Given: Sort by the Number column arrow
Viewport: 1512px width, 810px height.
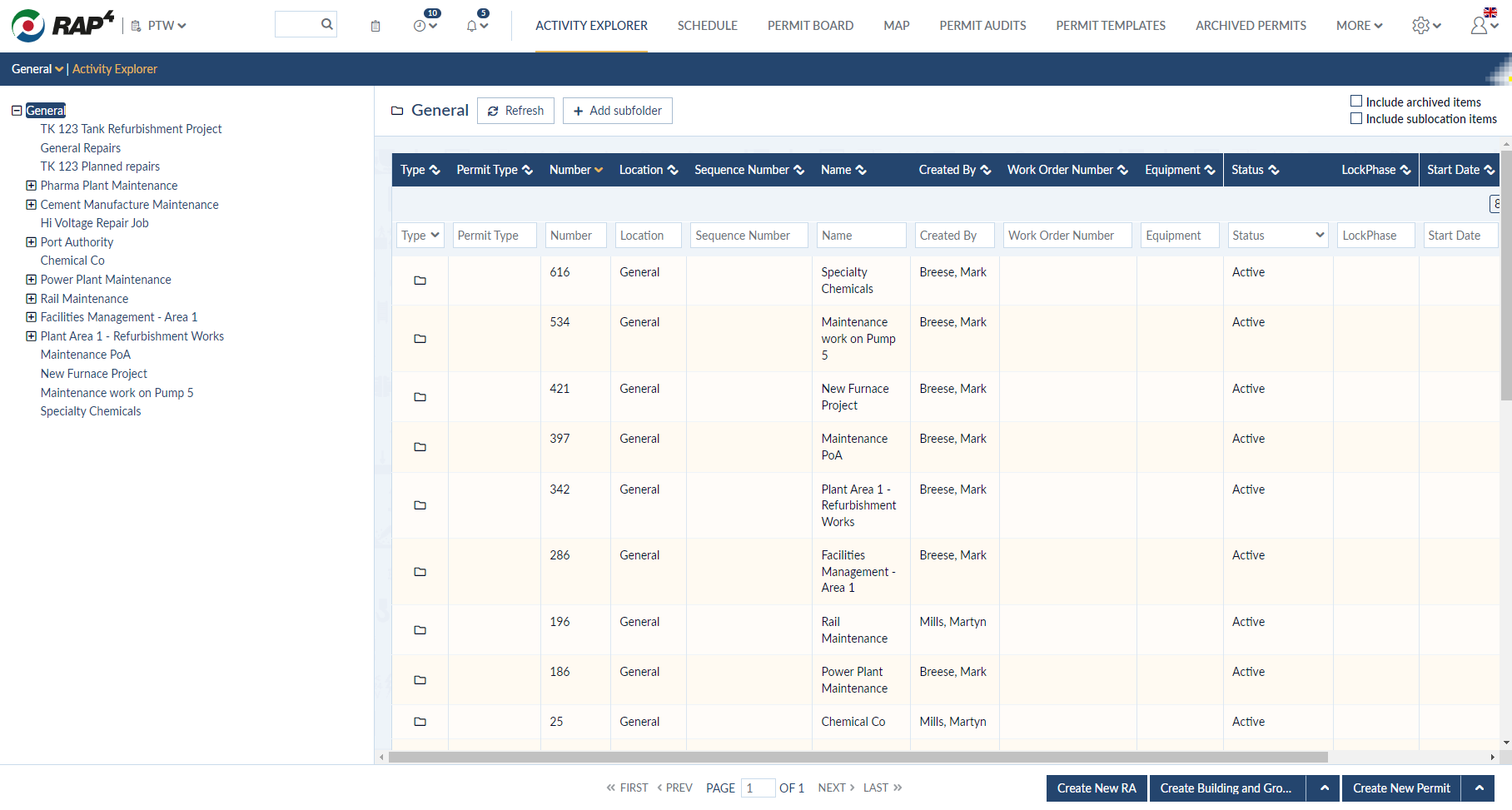Looking at the screenshot, I should pos(599,170).
